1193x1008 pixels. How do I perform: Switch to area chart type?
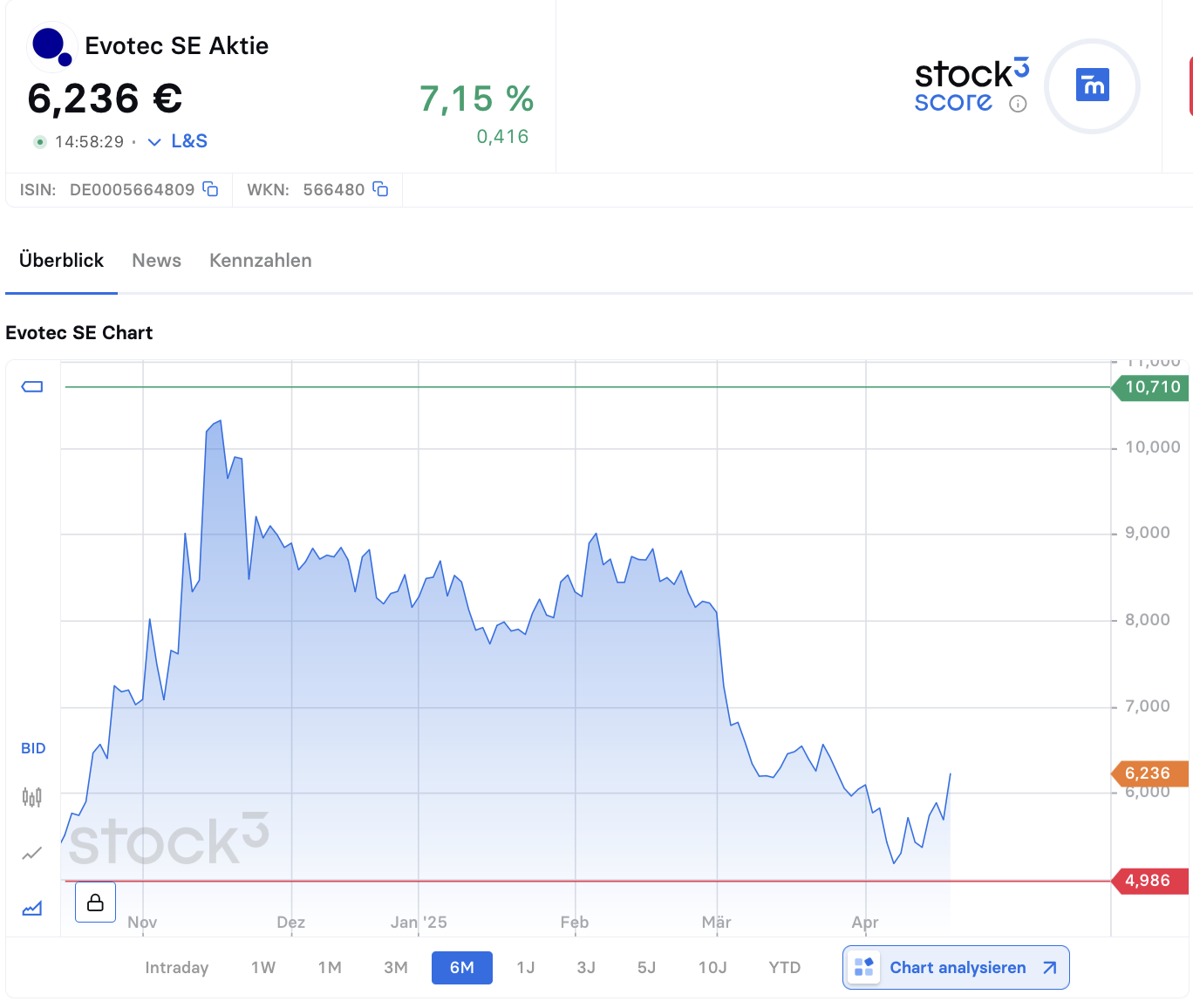coord(32,909)
